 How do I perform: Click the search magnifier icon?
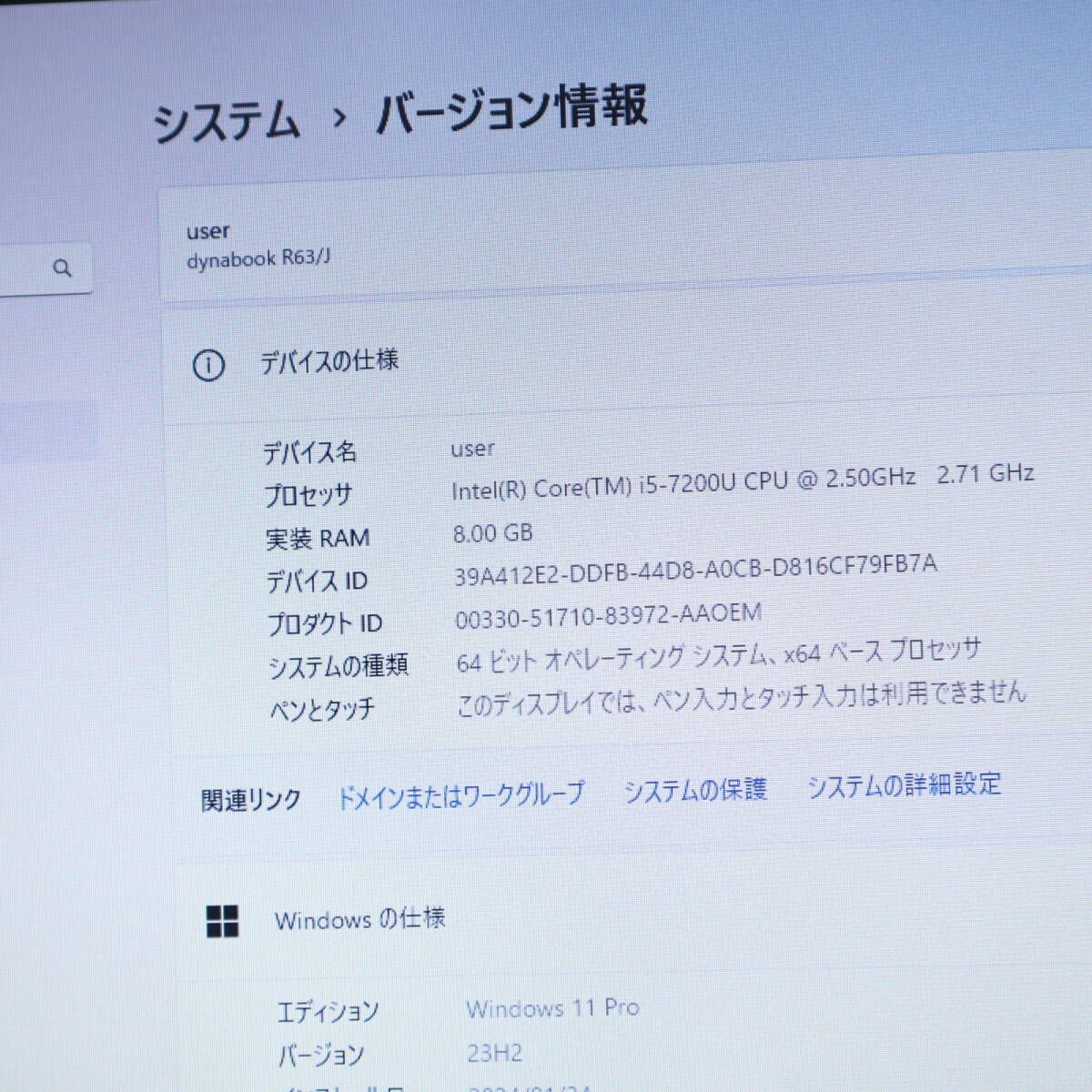(x=62, y=268)
